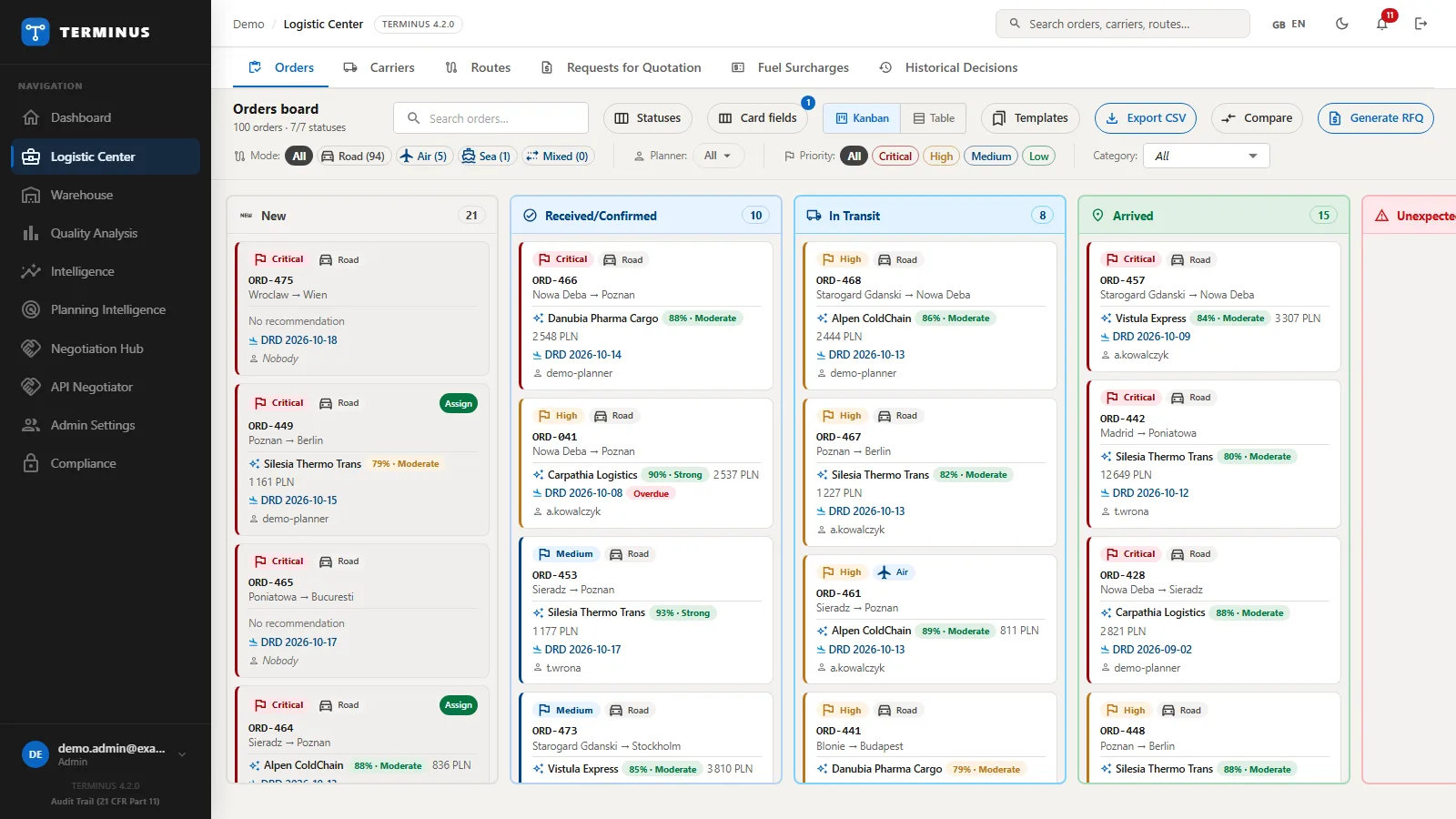This screenshot has height=819, width=1456.
Task: Switch language via GB EN selector
Action: (x=1289, y=24)
